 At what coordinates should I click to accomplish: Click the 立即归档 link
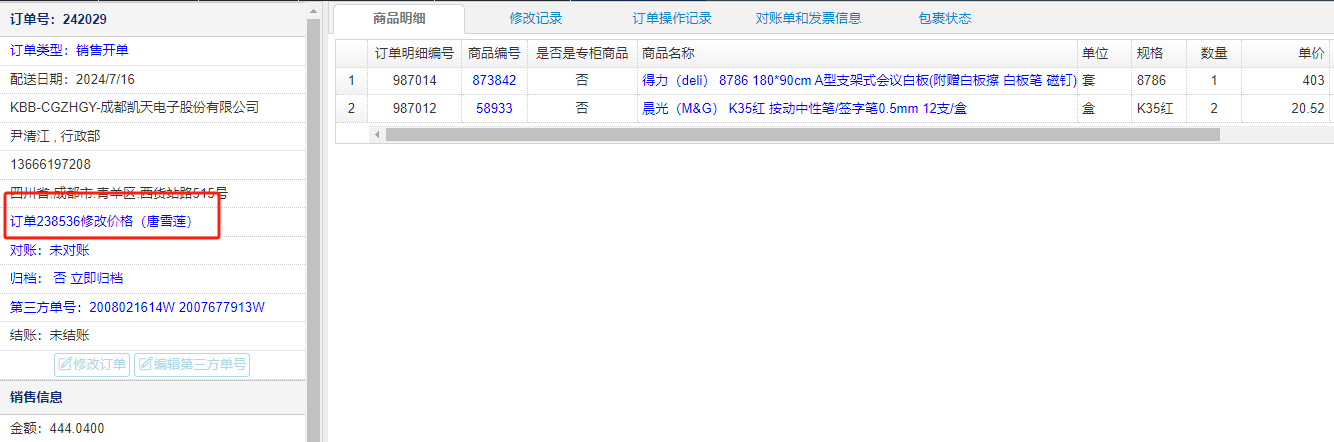point(97,278)
